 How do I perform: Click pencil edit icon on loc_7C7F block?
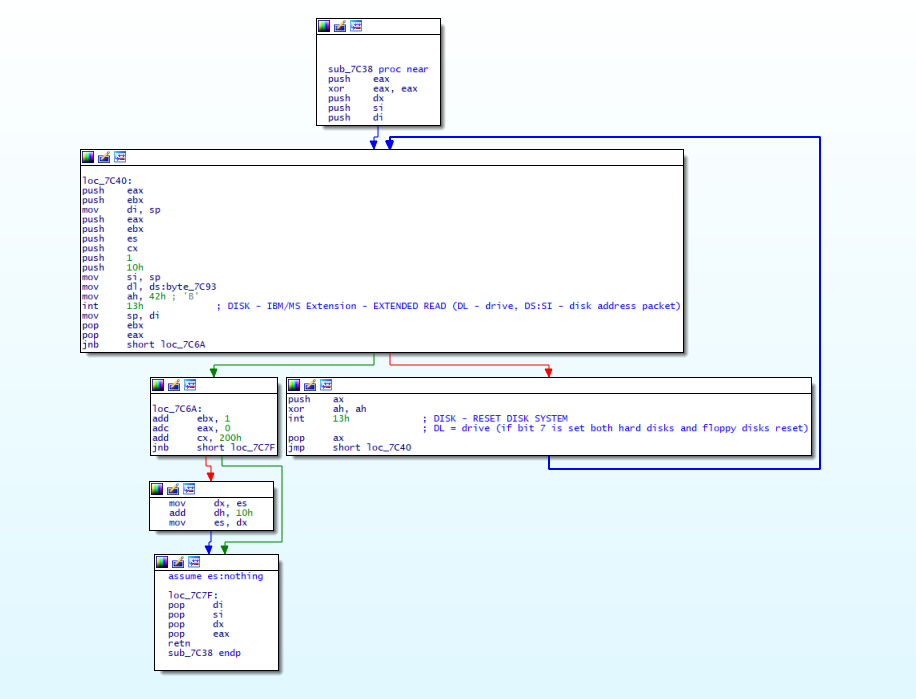(178, 562)
